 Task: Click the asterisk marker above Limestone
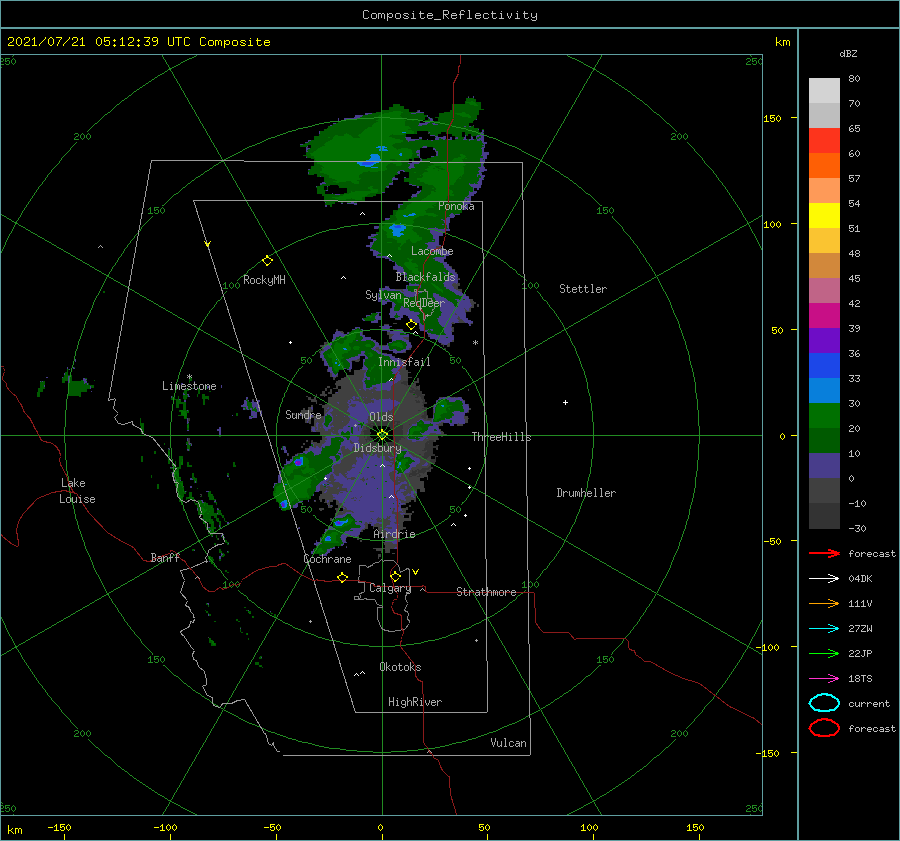click(x=189, y=377)
